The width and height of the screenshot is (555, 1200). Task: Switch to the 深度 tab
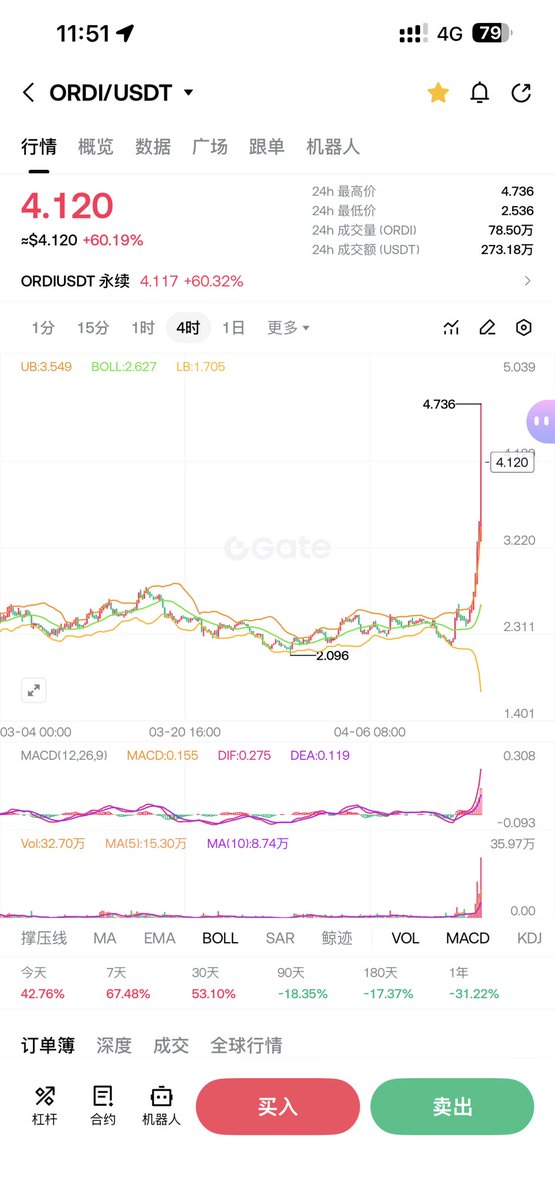click(x=114, y=1045)
